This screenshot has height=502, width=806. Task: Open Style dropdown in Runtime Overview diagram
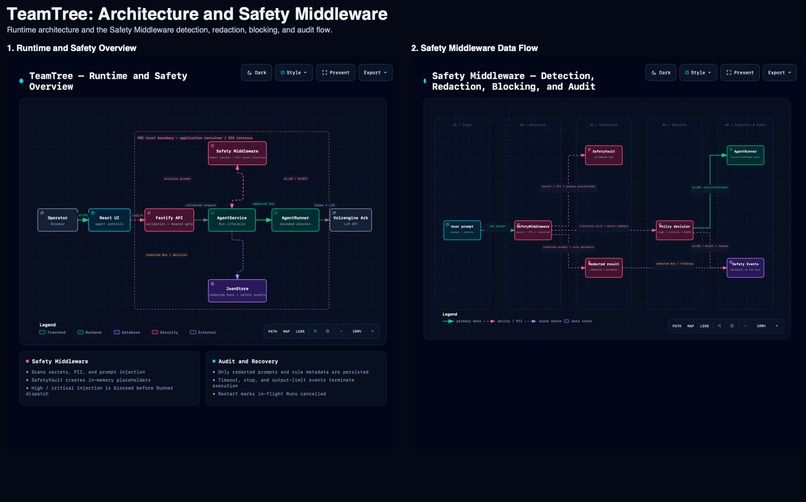click(294, 72)
